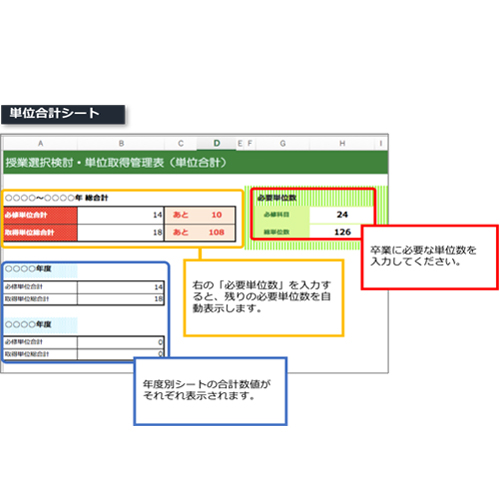
Task: Select the second ○○○○年度 header cell
Action: (40, 325)
